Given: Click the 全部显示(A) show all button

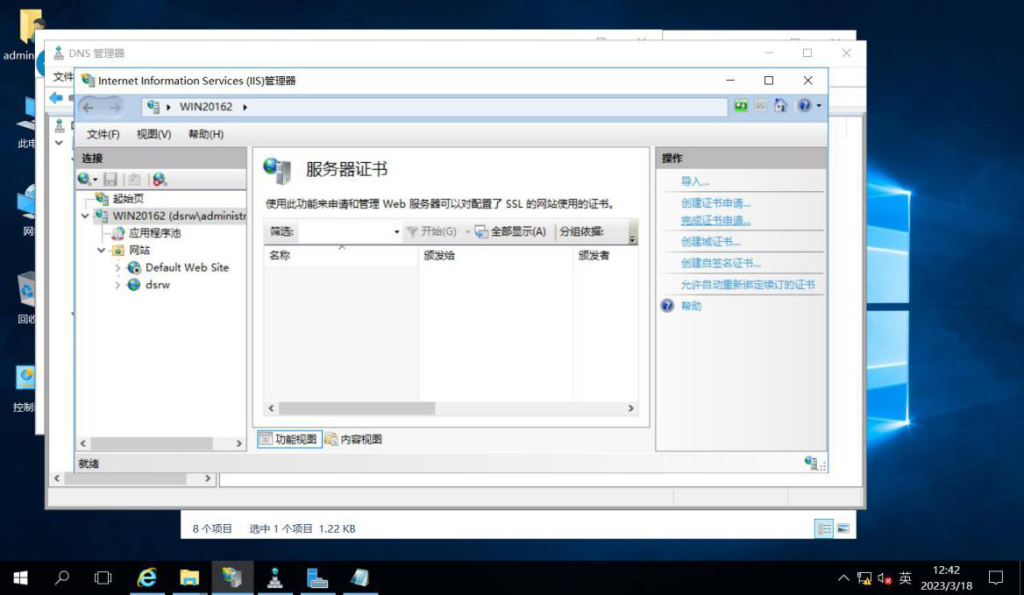Looking at the screenshot, I should click(x=511, y=231).
